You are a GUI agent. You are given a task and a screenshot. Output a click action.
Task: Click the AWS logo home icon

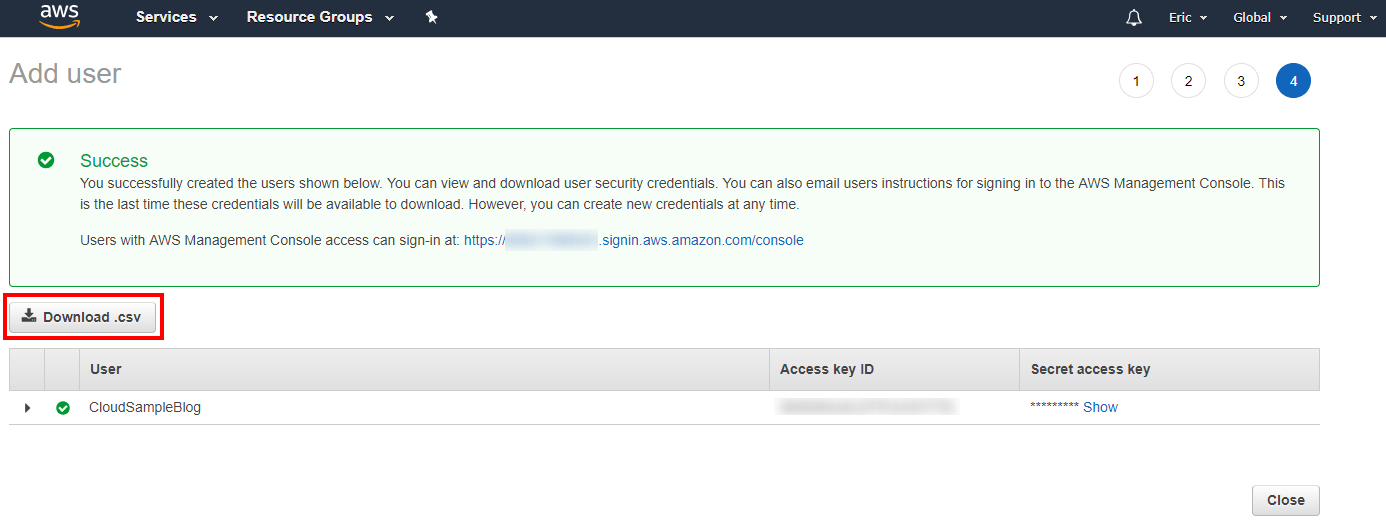point(59,17)
